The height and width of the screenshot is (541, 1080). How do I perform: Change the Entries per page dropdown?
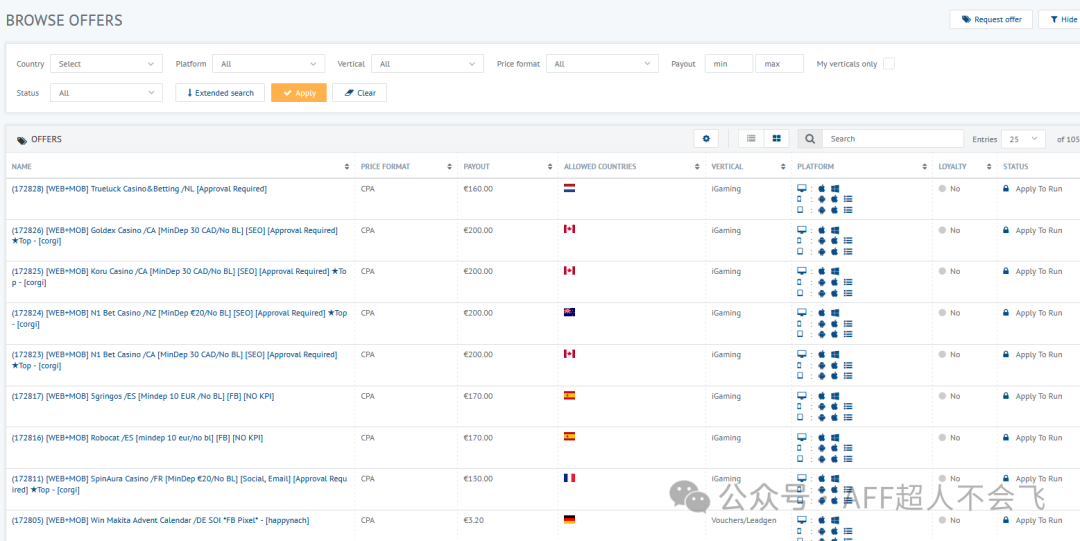click(1023, 139)
